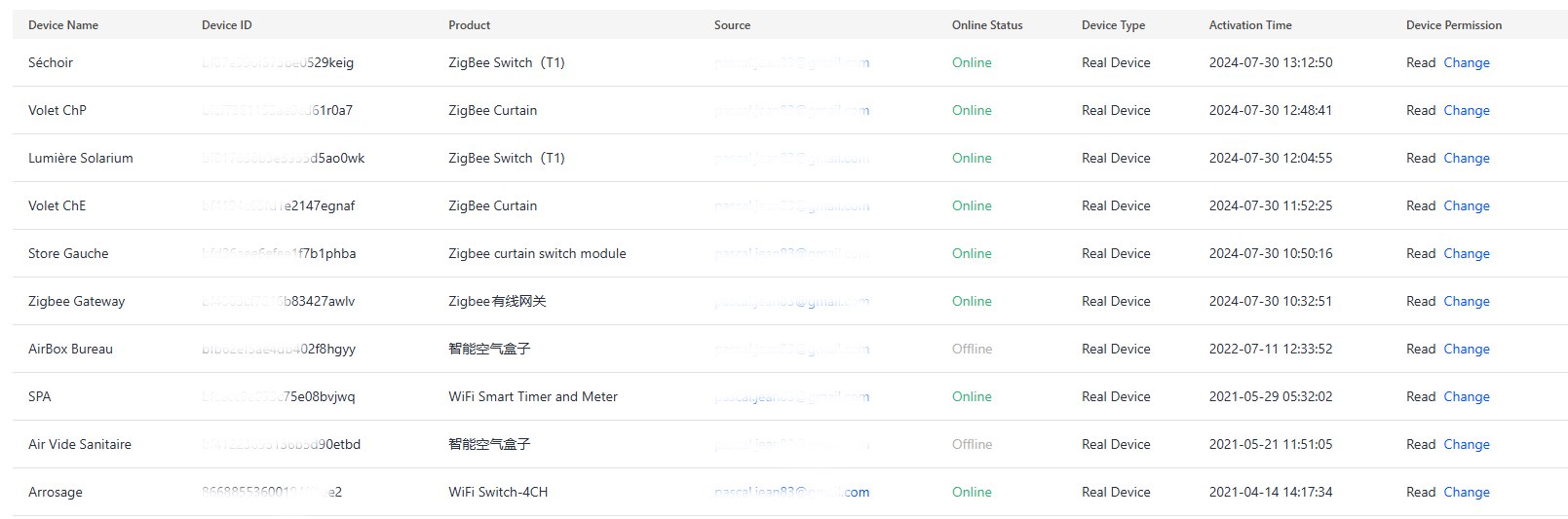Select Change link for Store Gauche
The image size is (1568, 519).
[1466, 253]
